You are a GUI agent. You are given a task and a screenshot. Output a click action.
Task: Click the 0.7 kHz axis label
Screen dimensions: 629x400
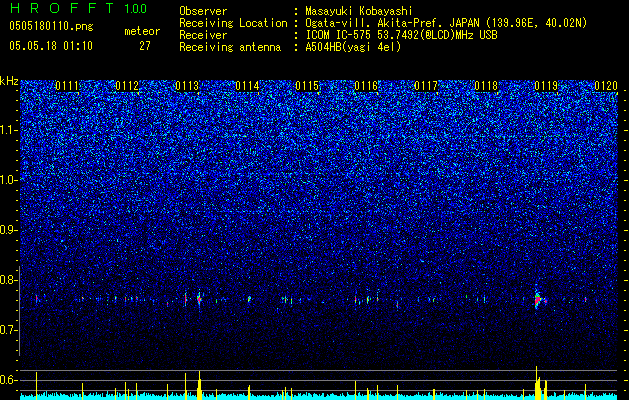(7, 330)
